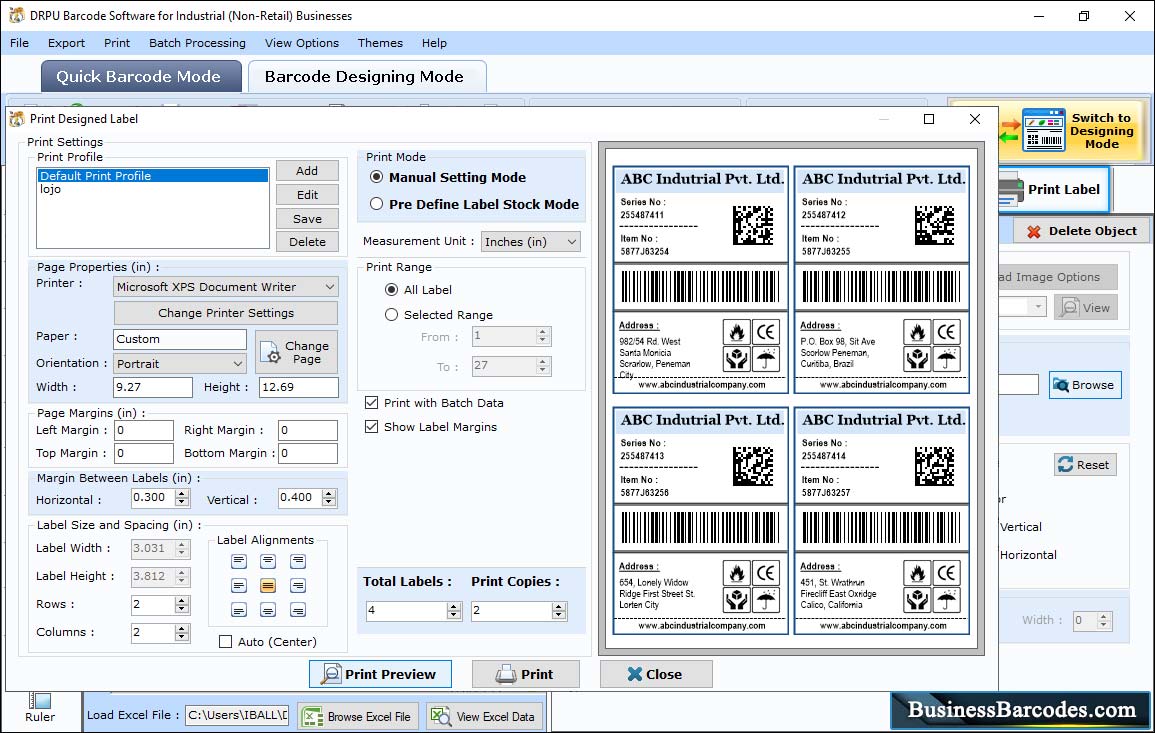Select bottom-center label alignment icon
Viewport: 1155px width, 733px height.
click(x=268, y=610)
